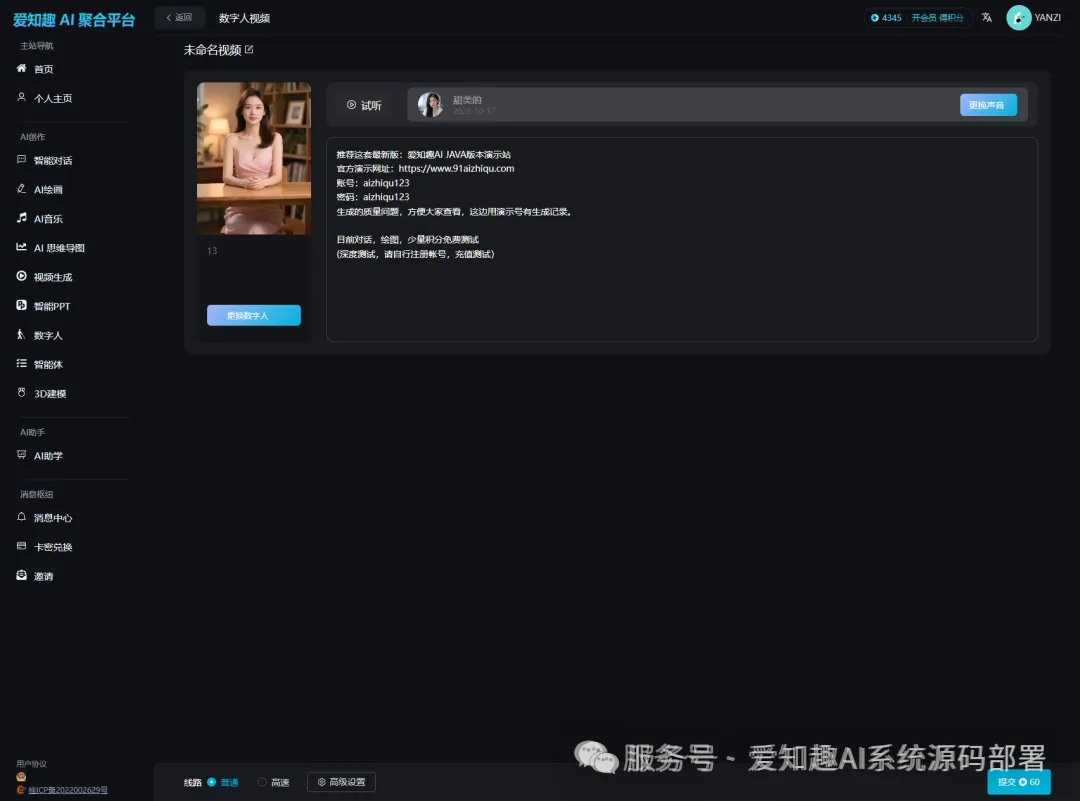
Task: Open the 首页 home icon in sidebar
Action: pos(21,68)
